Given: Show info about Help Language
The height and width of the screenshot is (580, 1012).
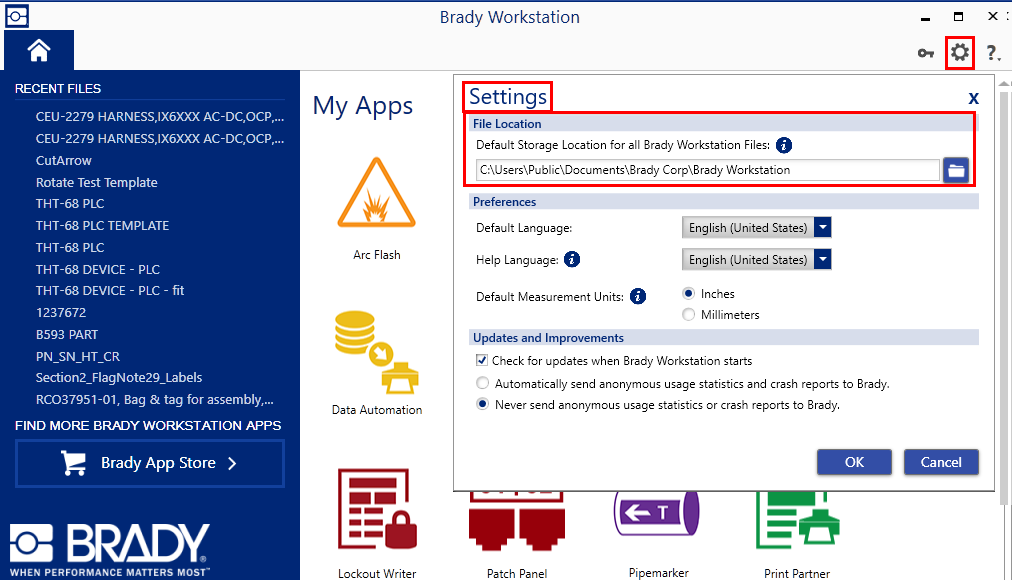Looking at the screenshot, I should 572,259.
